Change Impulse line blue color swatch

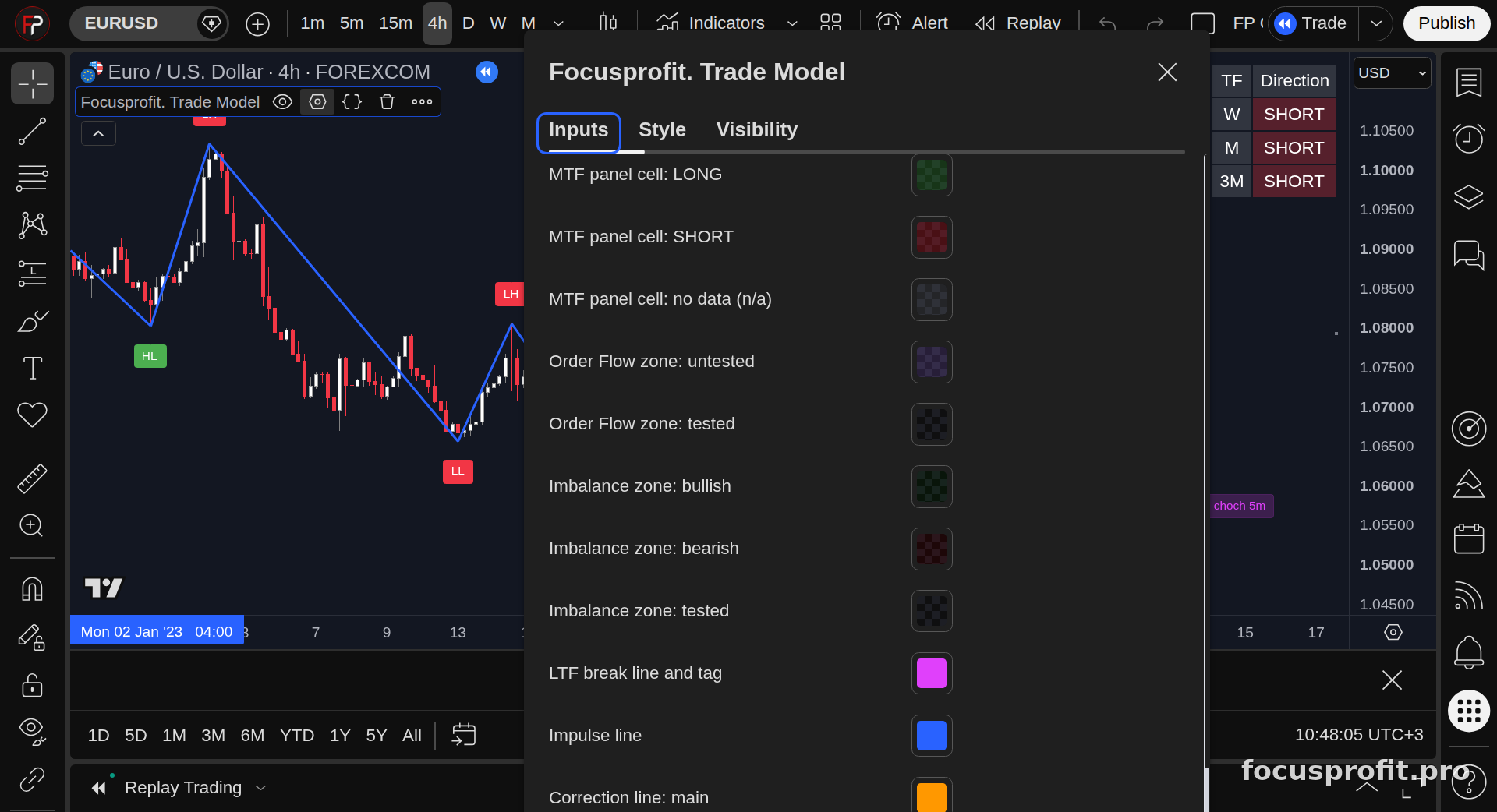pos(932,736)
